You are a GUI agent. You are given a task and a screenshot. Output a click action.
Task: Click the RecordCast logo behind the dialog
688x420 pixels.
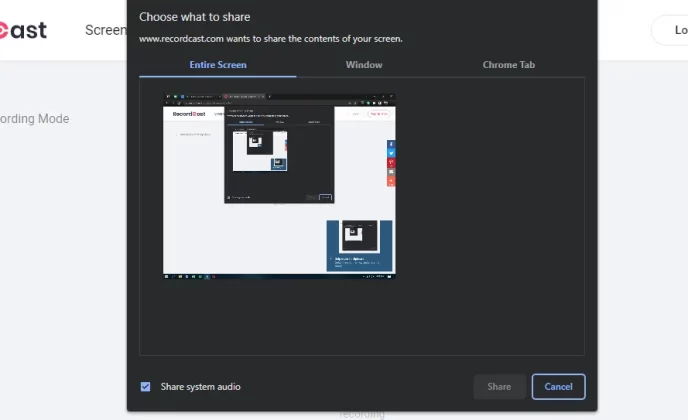coord(23,30)
